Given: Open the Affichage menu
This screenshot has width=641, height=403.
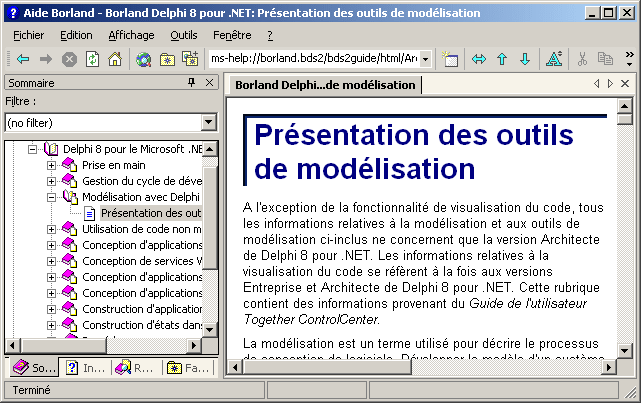Looking at the screenshot, I should [131, 36].
